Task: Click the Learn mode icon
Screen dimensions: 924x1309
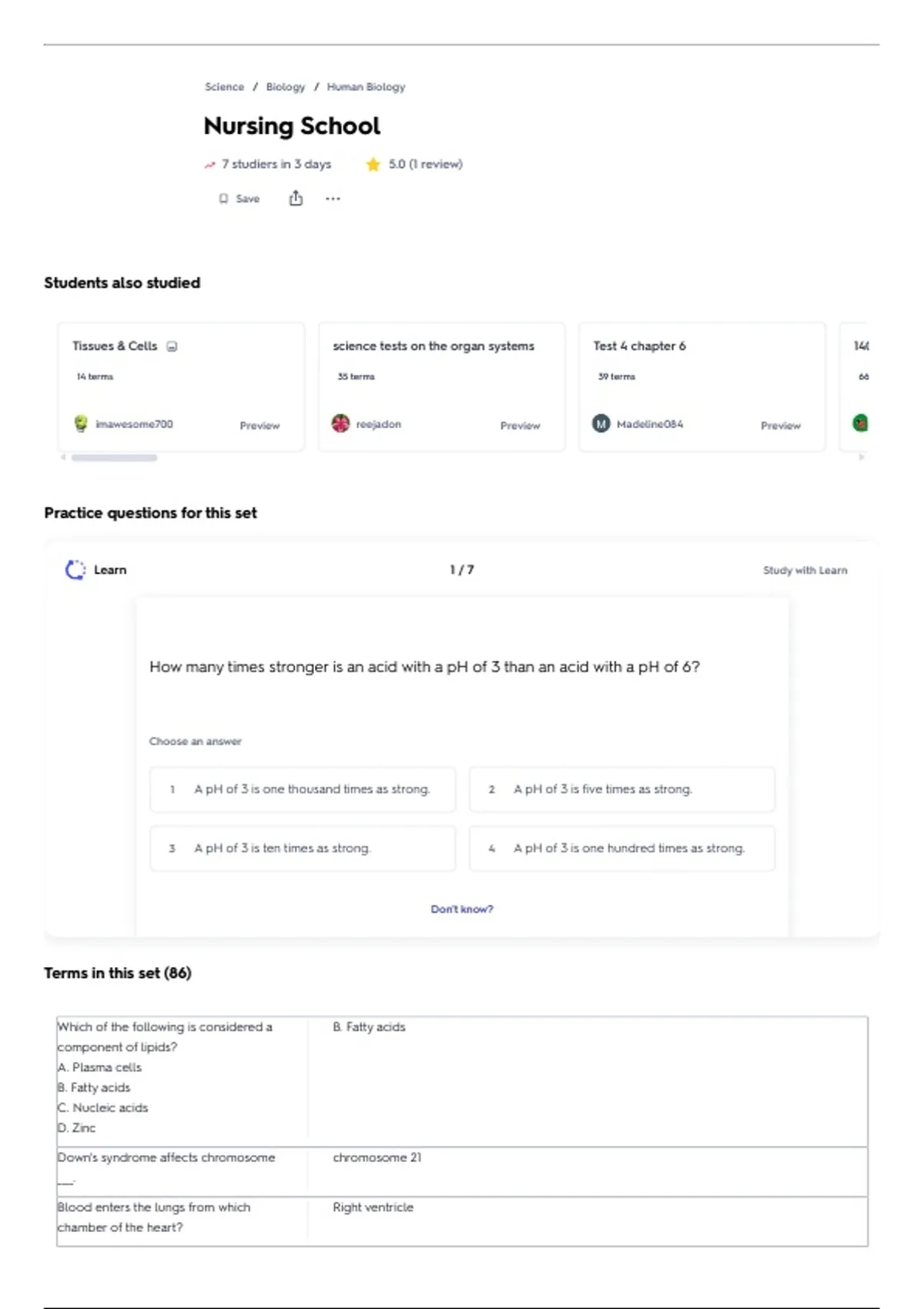Action: point(75,570)
